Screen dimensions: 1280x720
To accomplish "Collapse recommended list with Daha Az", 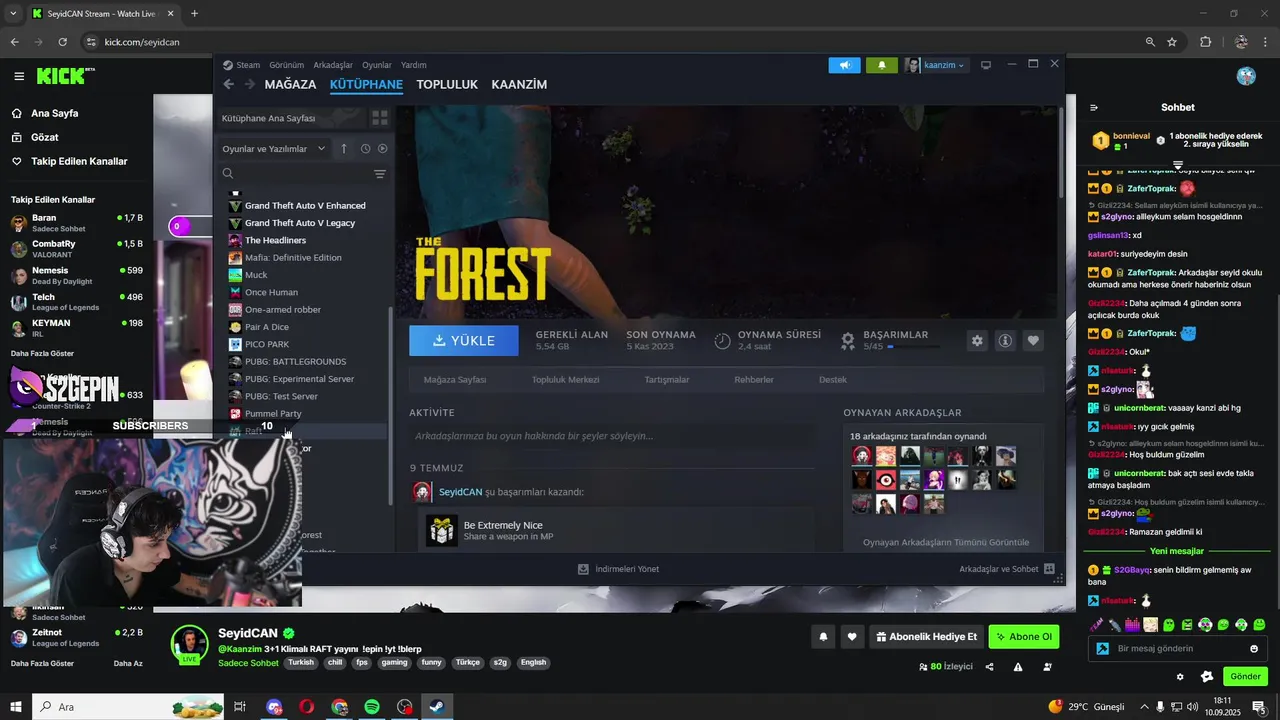I will pos(128,663).
